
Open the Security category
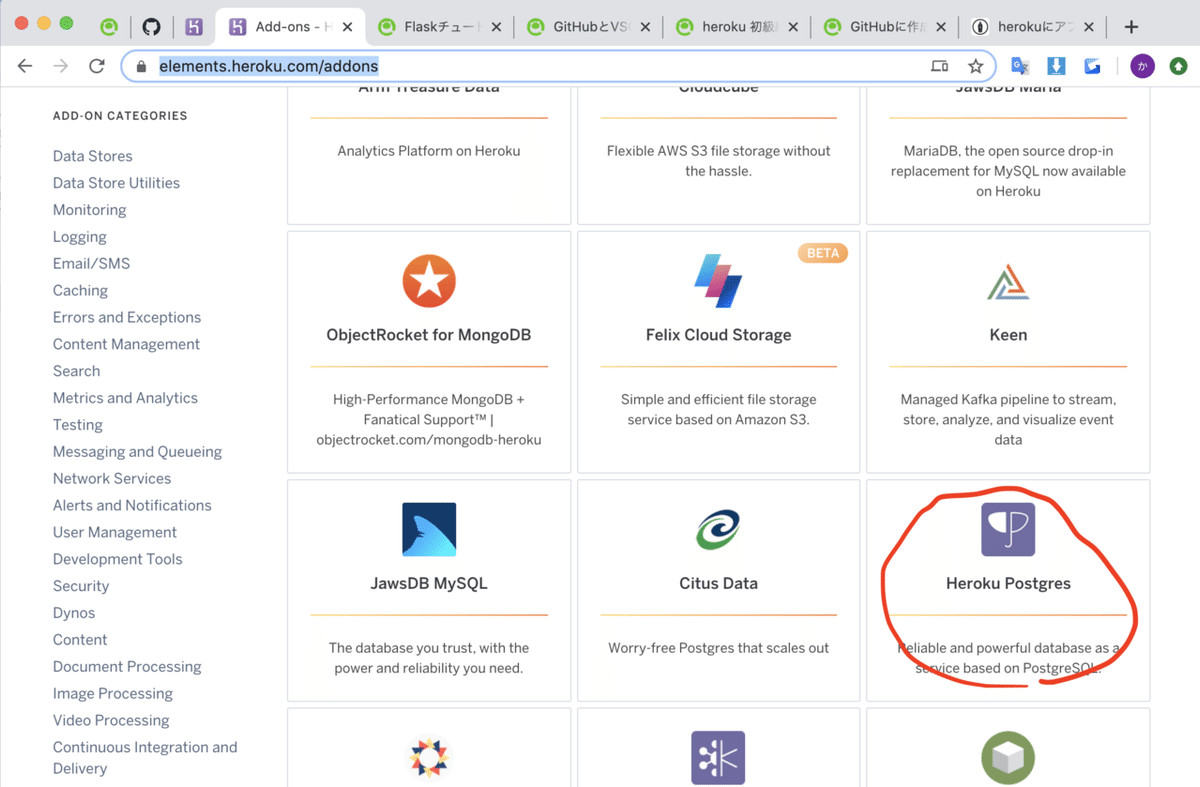(81, 587)
